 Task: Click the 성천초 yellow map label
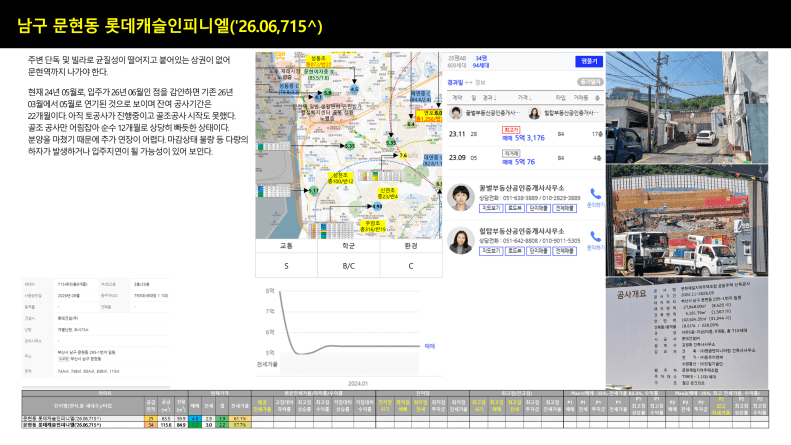[341, 178]
